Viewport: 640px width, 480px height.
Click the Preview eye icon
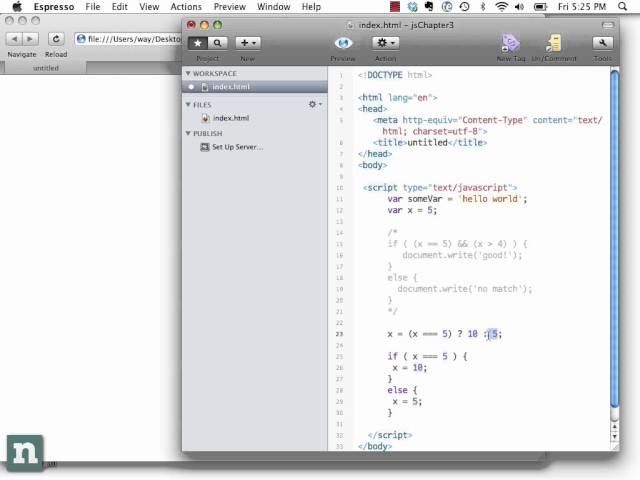pyautogui.click(x=343, y=43)
